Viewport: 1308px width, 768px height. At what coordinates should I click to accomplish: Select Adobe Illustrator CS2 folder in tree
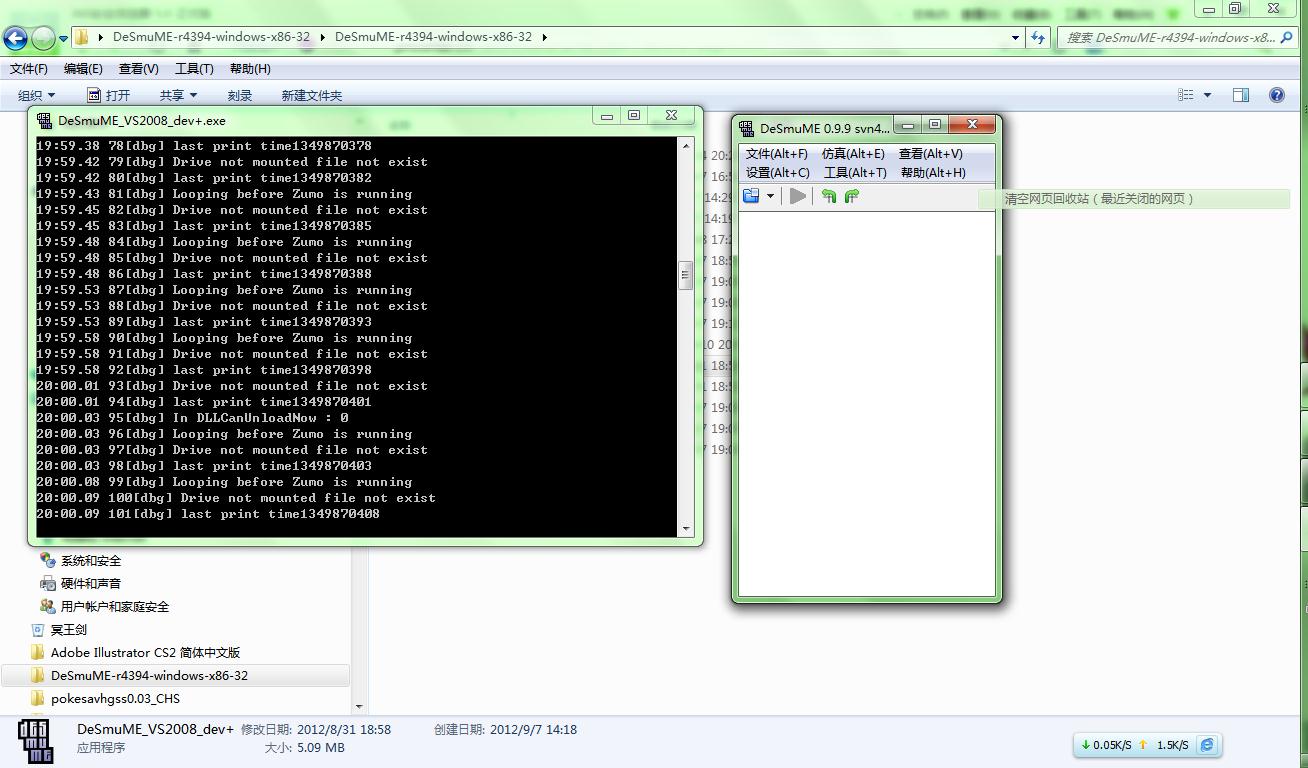[x=146, y=653]
